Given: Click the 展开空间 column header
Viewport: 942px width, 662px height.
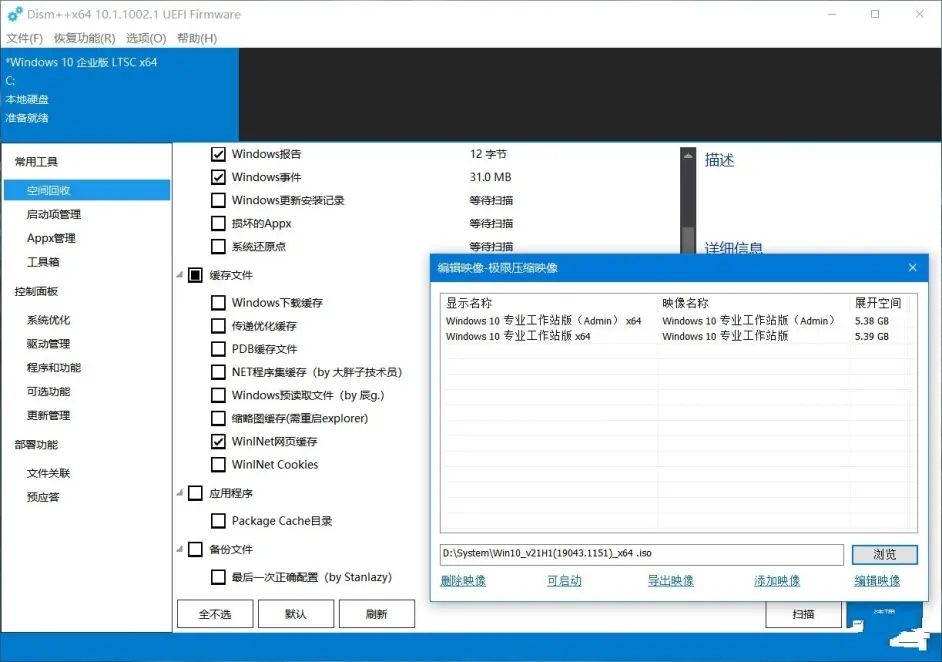Looking at the screenshot, I should pos(878,303).
